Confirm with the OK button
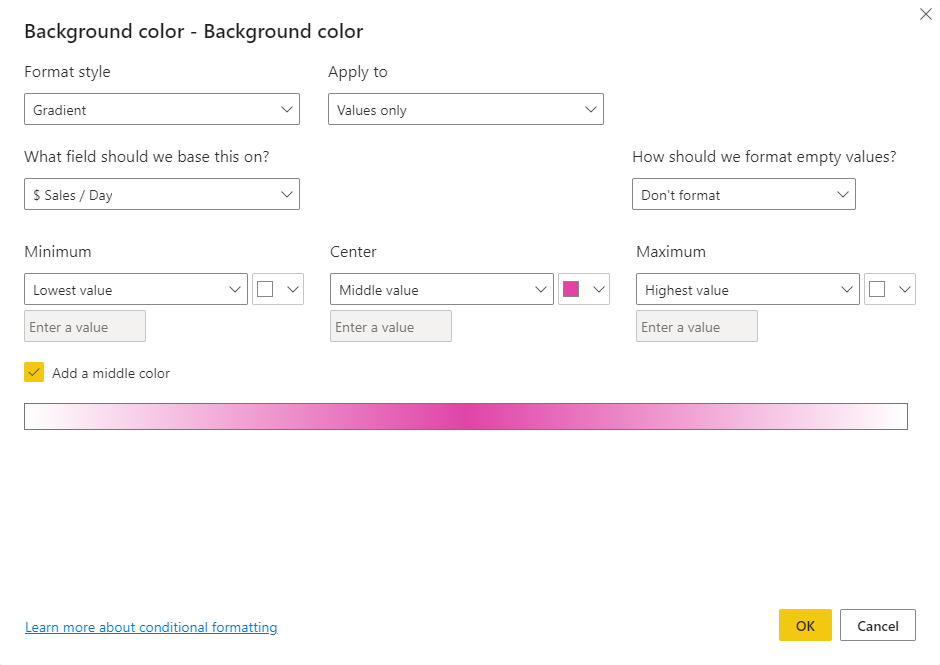This screenshot has width=940, height=665. 805,625
